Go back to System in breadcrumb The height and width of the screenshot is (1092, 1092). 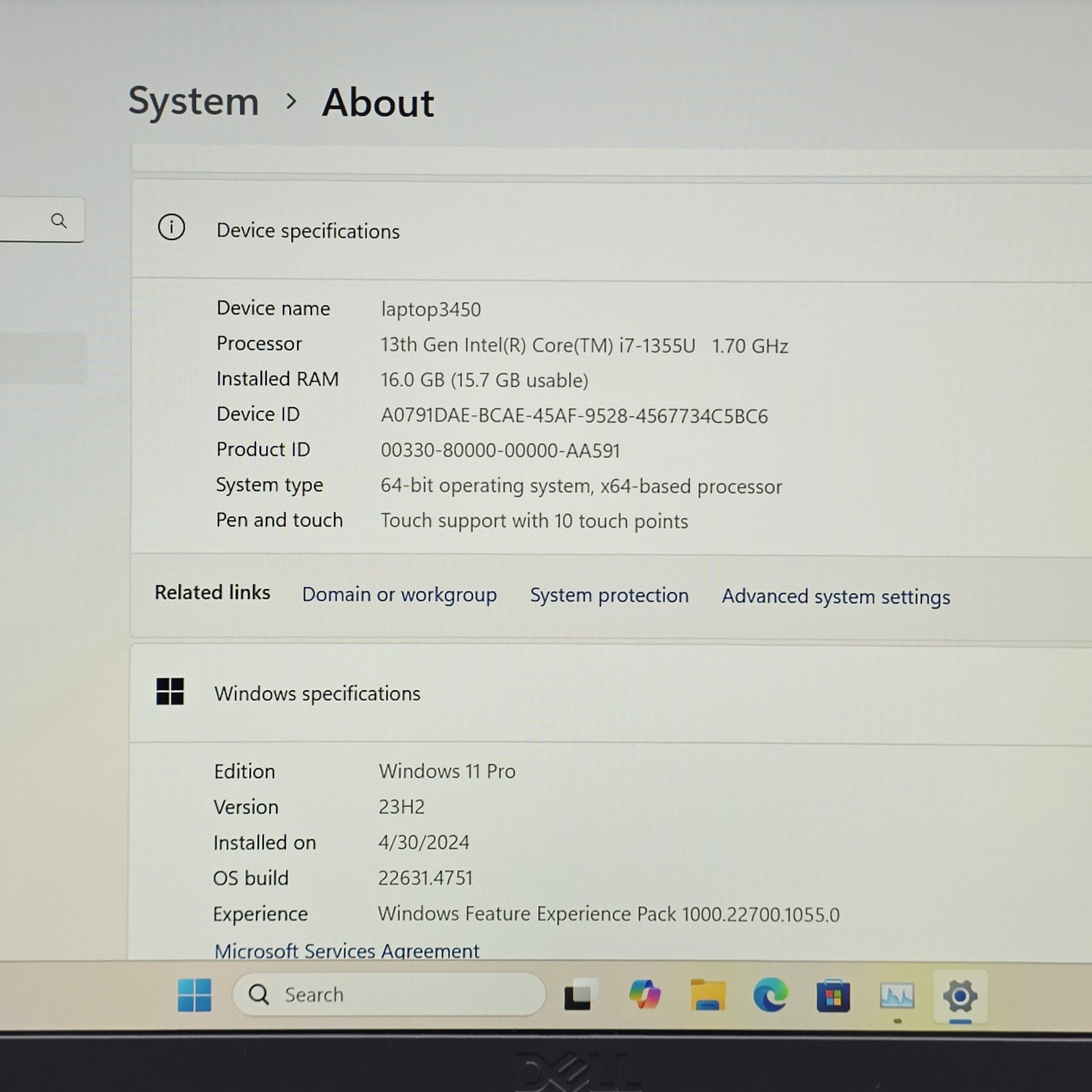(194, 101)
